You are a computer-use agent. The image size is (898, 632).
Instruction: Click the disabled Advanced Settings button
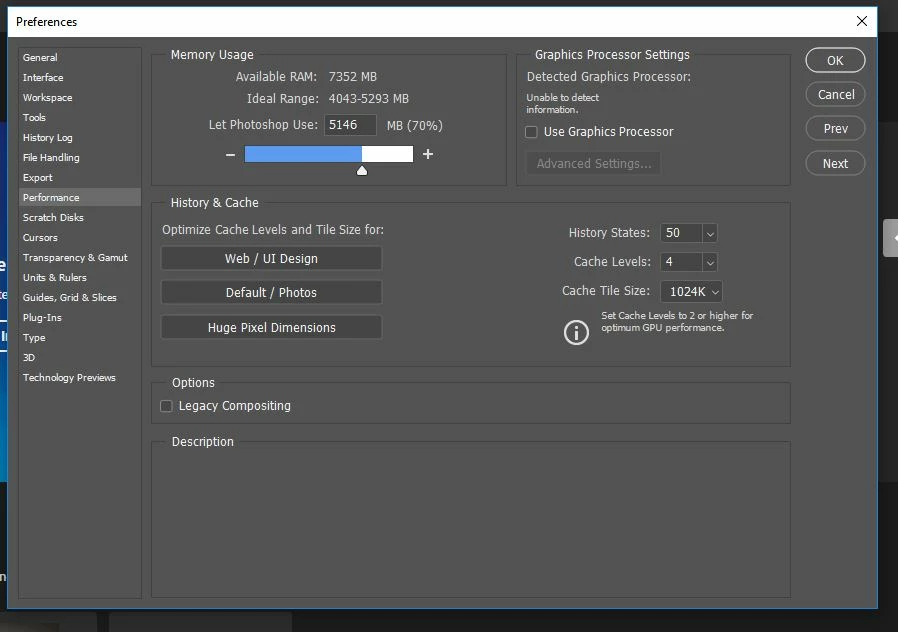click(593, 164)
